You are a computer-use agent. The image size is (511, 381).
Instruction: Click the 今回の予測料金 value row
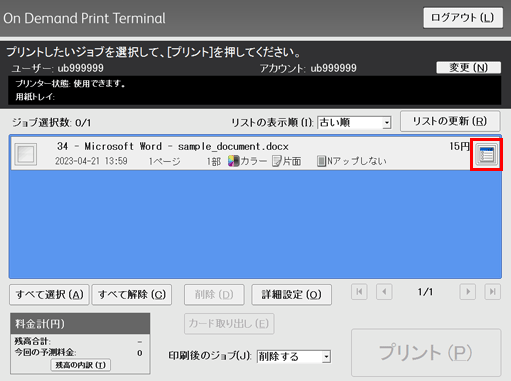[79, 353]
